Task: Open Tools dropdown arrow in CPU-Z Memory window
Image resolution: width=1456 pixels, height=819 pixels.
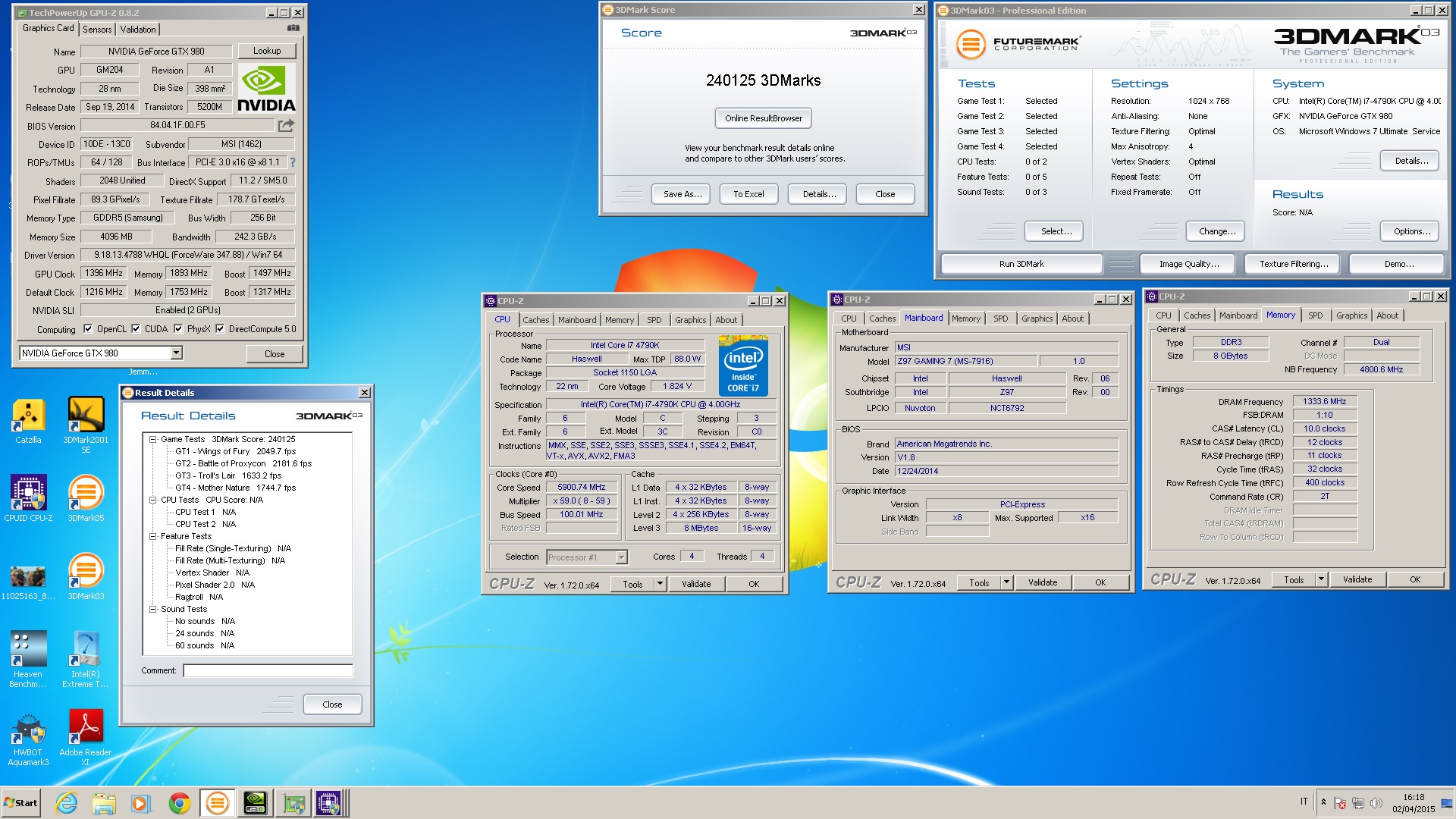Action: coord(1321,579)
